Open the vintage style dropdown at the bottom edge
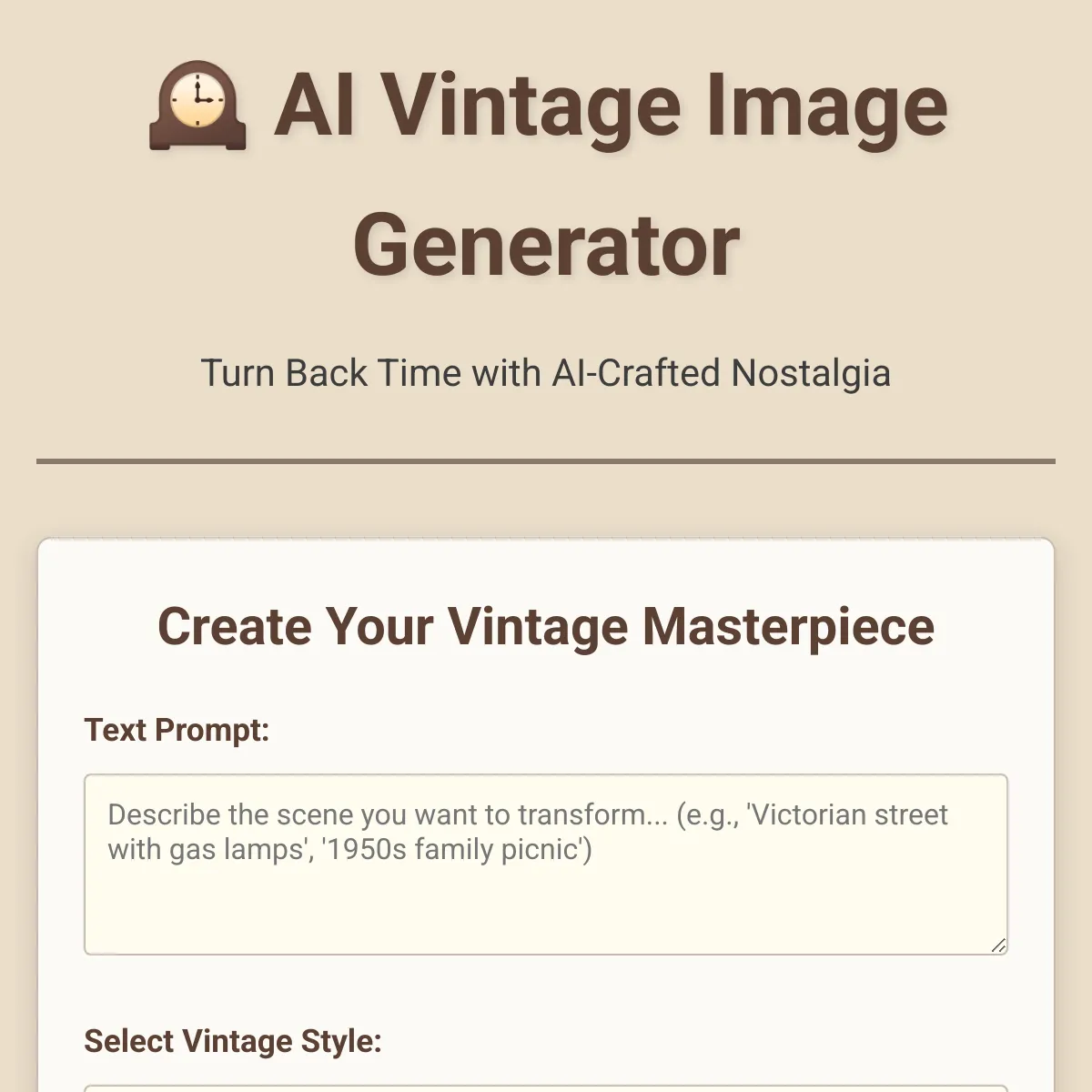The height and width of the screenshot is (1092, 1092). [546, 1087]
